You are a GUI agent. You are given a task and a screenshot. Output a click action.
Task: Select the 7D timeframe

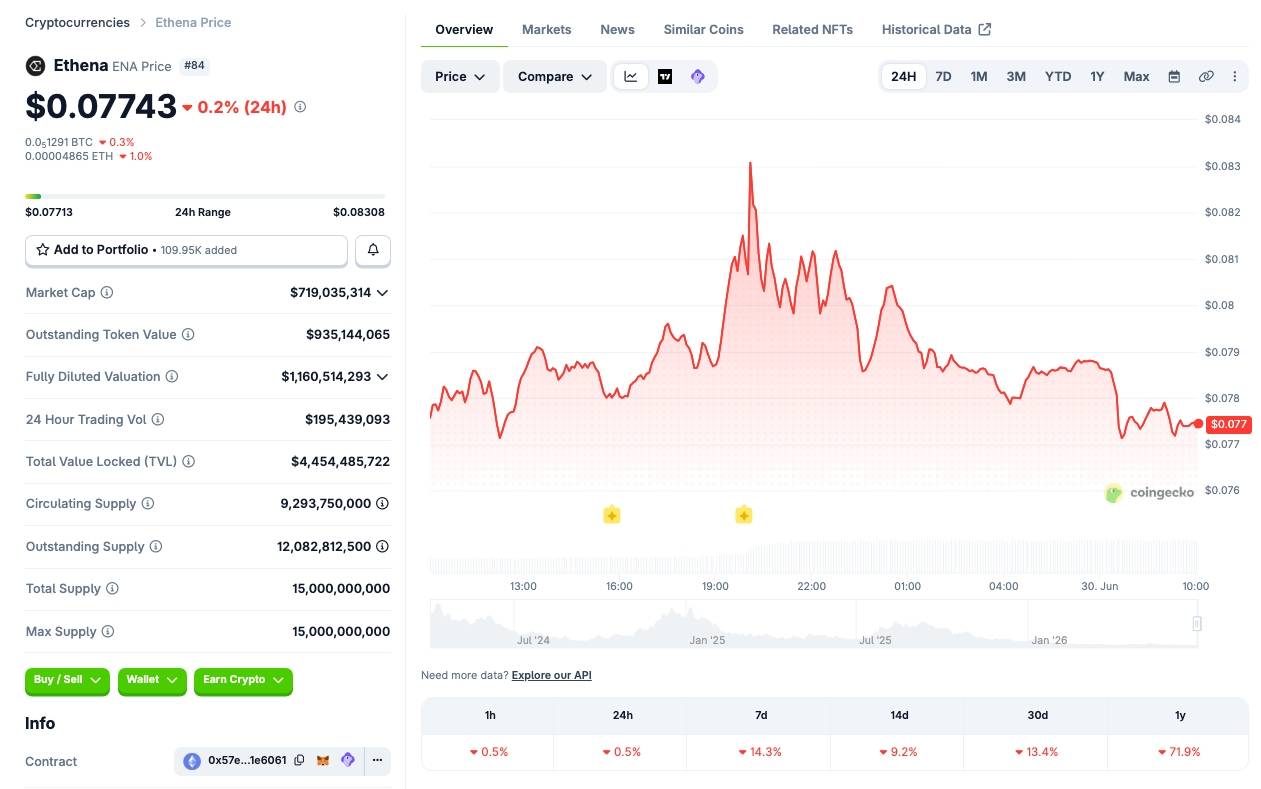[943, 77]
